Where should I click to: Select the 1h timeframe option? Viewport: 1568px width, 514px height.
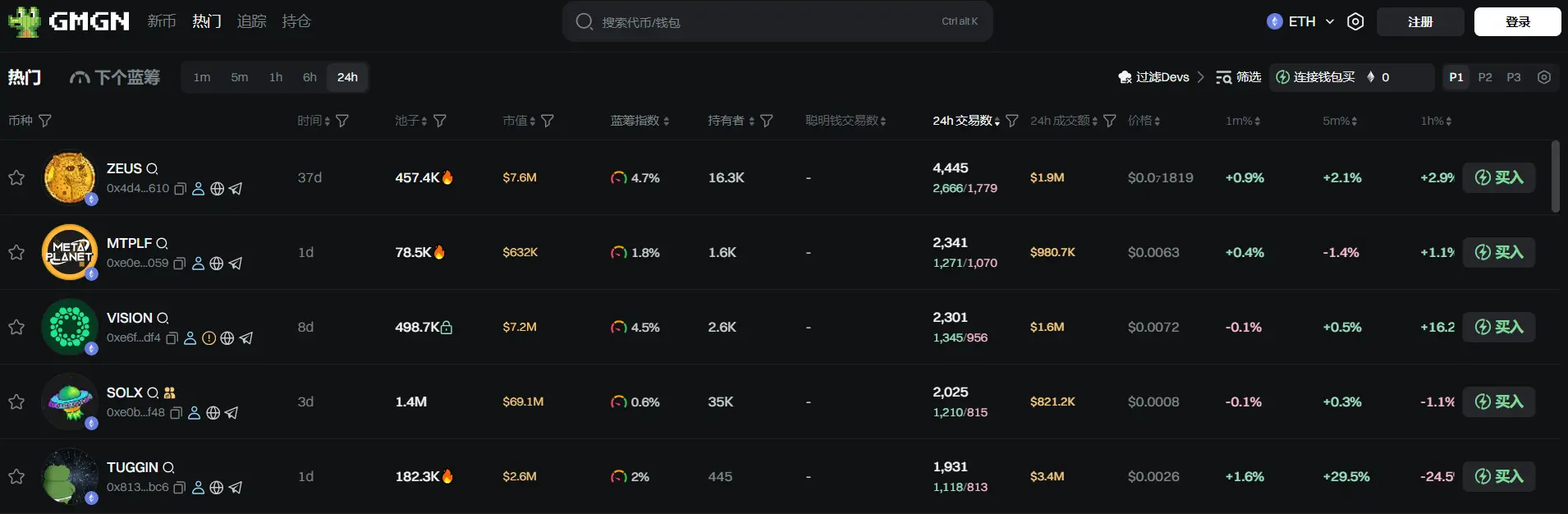276,77
